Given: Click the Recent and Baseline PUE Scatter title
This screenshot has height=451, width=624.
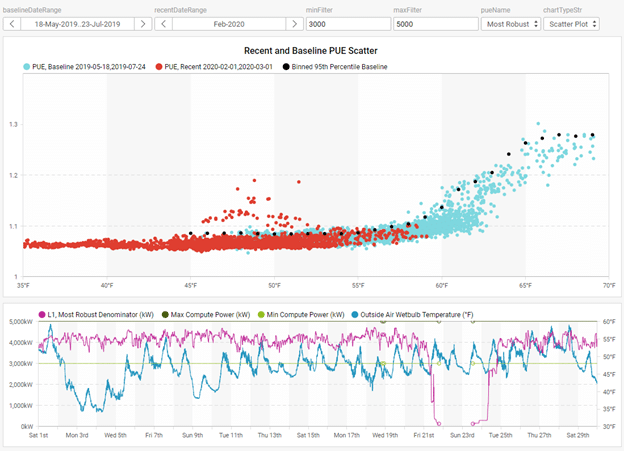Looking at the screenshot, I should point(310,51).
